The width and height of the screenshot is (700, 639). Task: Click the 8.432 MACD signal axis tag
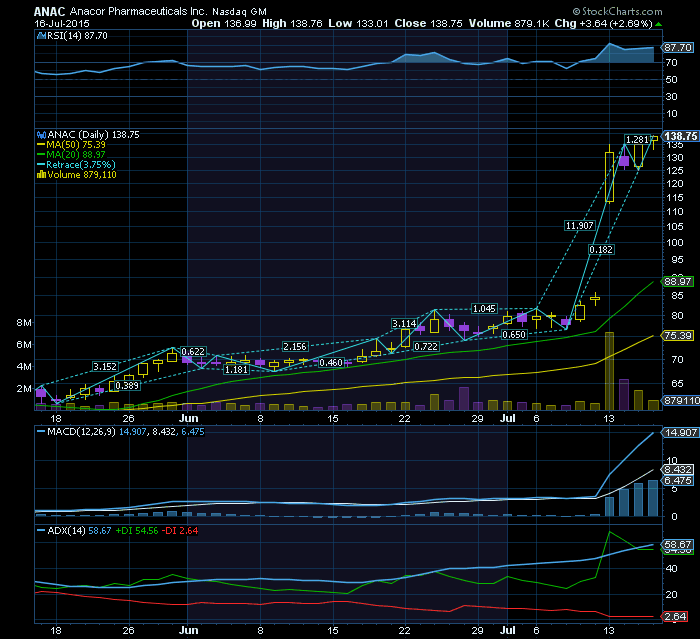[678, 469]
